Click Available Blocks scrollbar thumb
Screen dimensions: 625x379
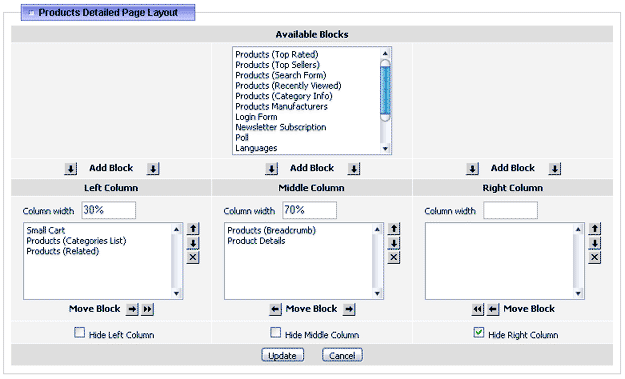tap(385, 90)
